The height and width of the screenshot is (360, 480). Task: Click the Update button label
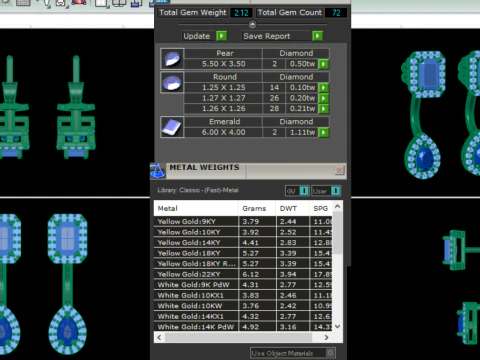pyautogui.click(x=197, y=36)
